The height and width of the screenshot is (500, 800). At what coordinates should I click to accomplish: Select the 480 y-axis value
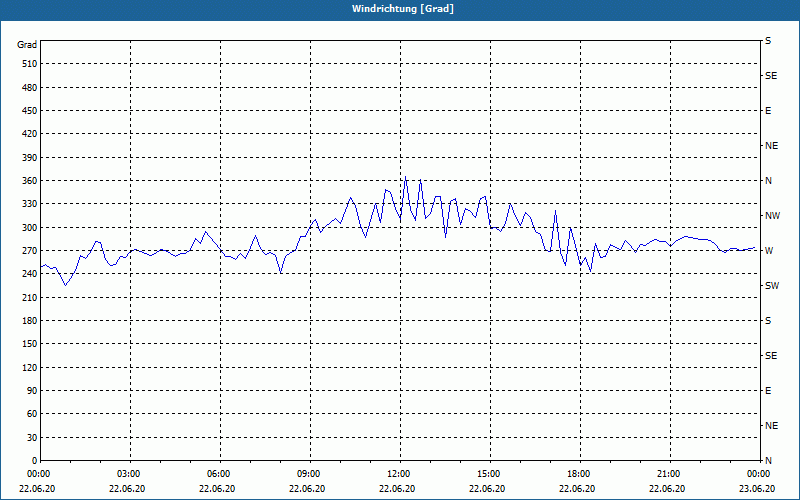30,87
